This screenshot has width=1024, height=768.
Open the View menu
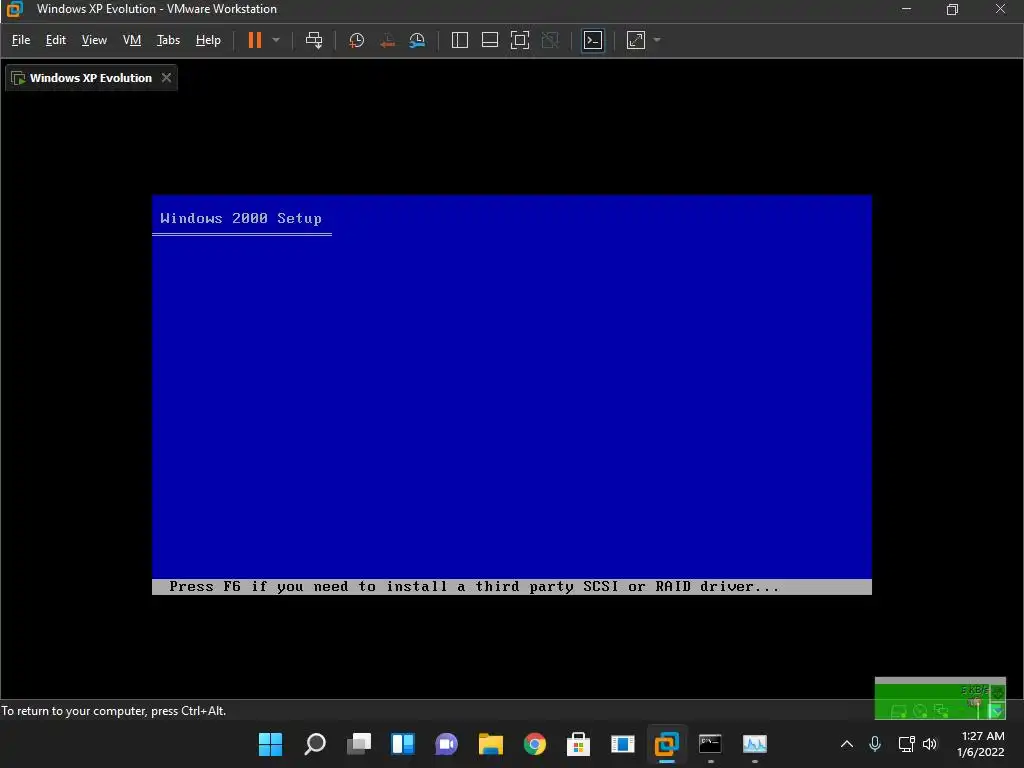point(94,40)
